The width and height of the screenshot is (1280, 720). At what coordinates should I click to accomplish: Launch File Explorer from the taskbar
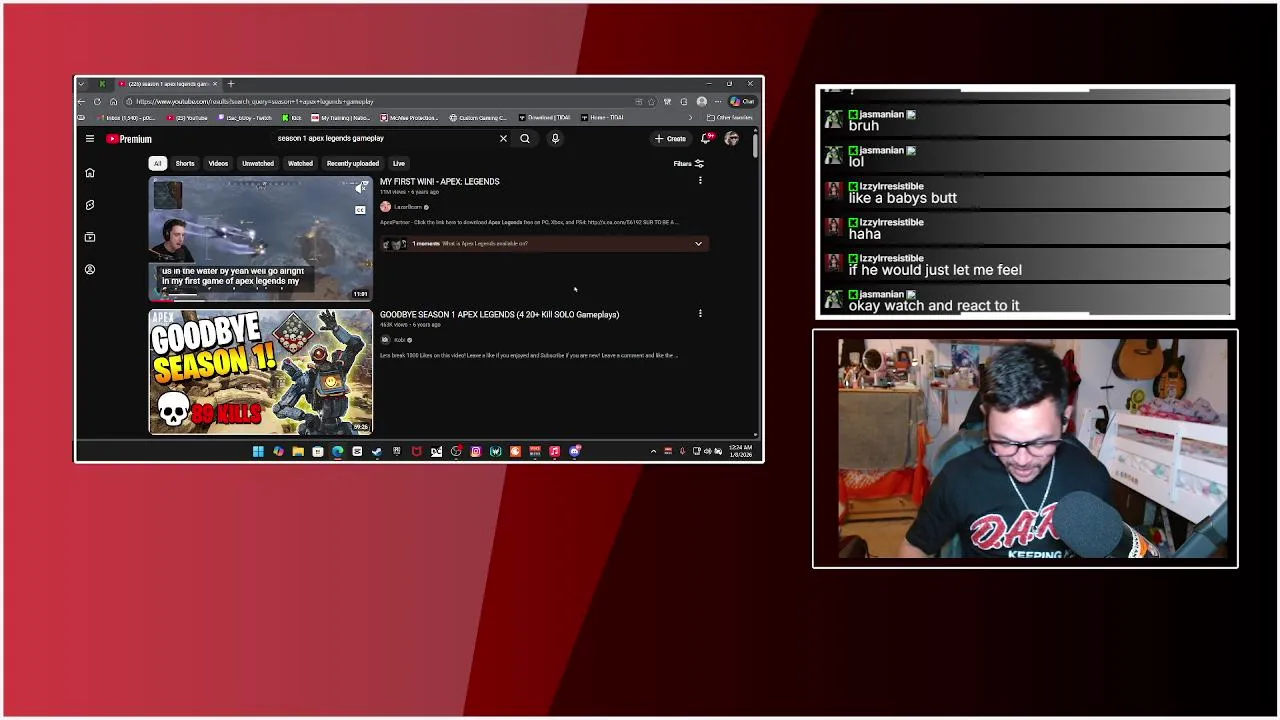[x=298, y=451]
